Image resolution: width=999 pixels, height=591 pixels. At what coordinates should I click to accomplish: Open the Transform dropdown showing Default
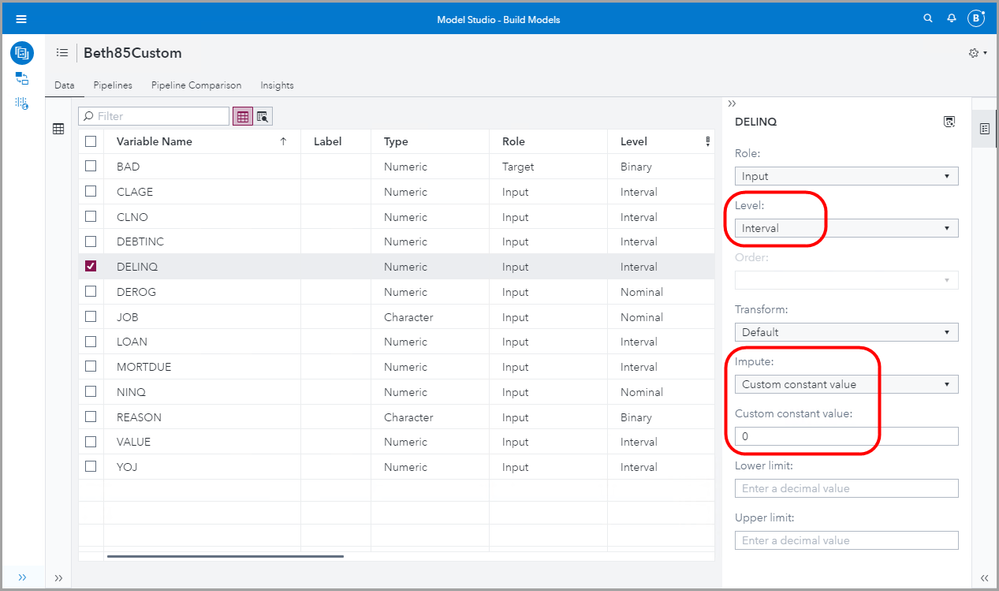[x=846, y=332]
